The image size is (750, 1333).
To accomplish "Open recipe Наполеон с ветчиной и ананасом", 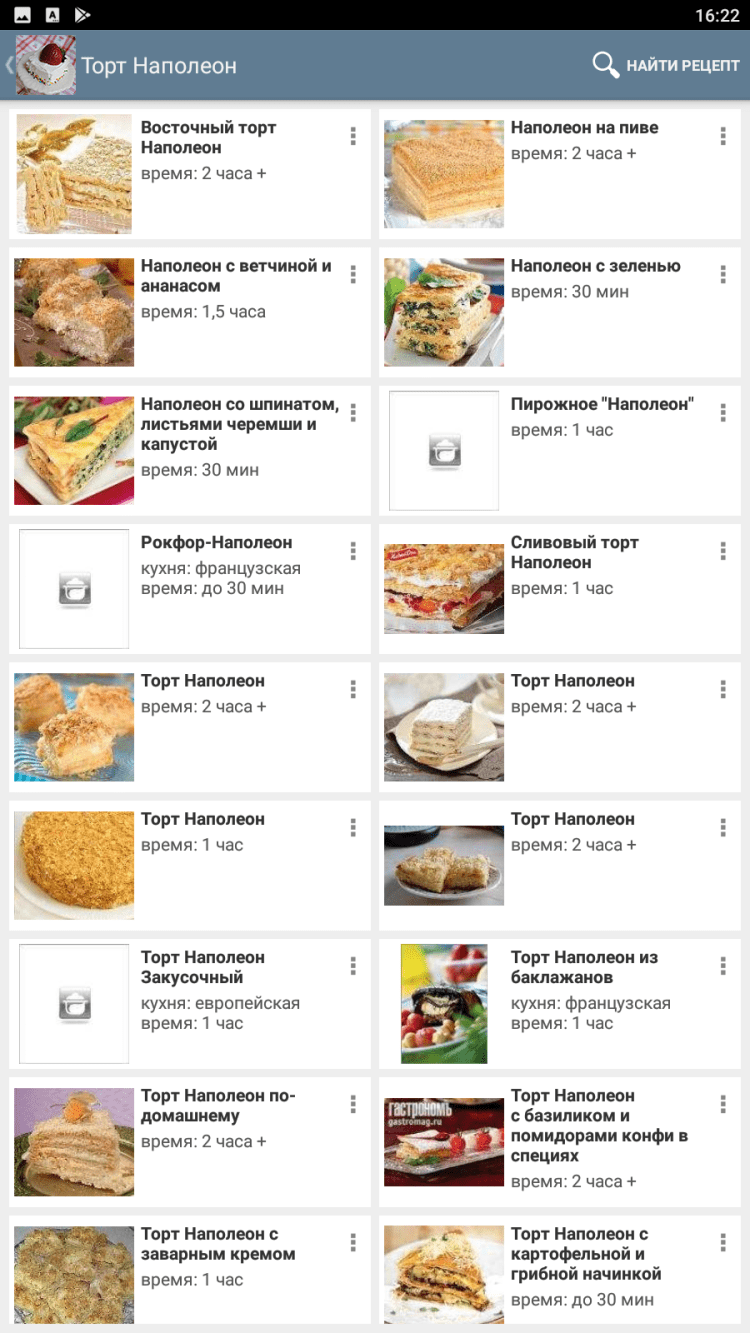I will (236, 276).
